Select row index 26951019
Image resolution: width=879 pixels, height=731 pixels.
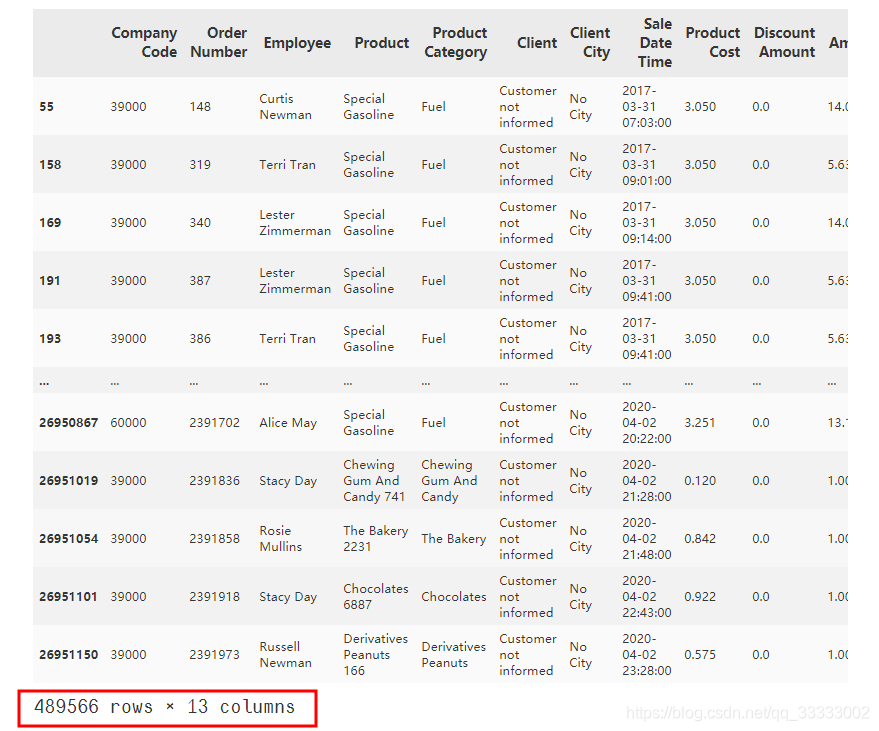68,481
